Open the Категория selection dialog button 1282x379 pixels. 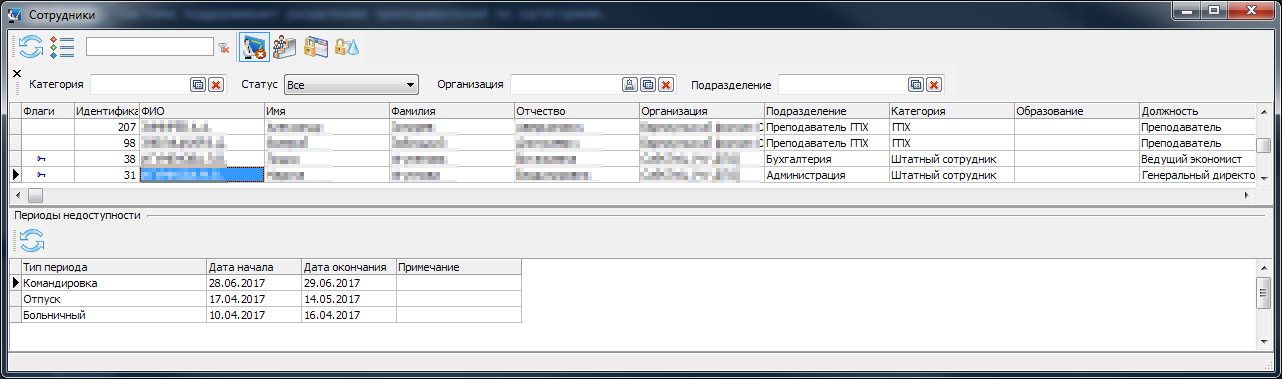point(198,85)
